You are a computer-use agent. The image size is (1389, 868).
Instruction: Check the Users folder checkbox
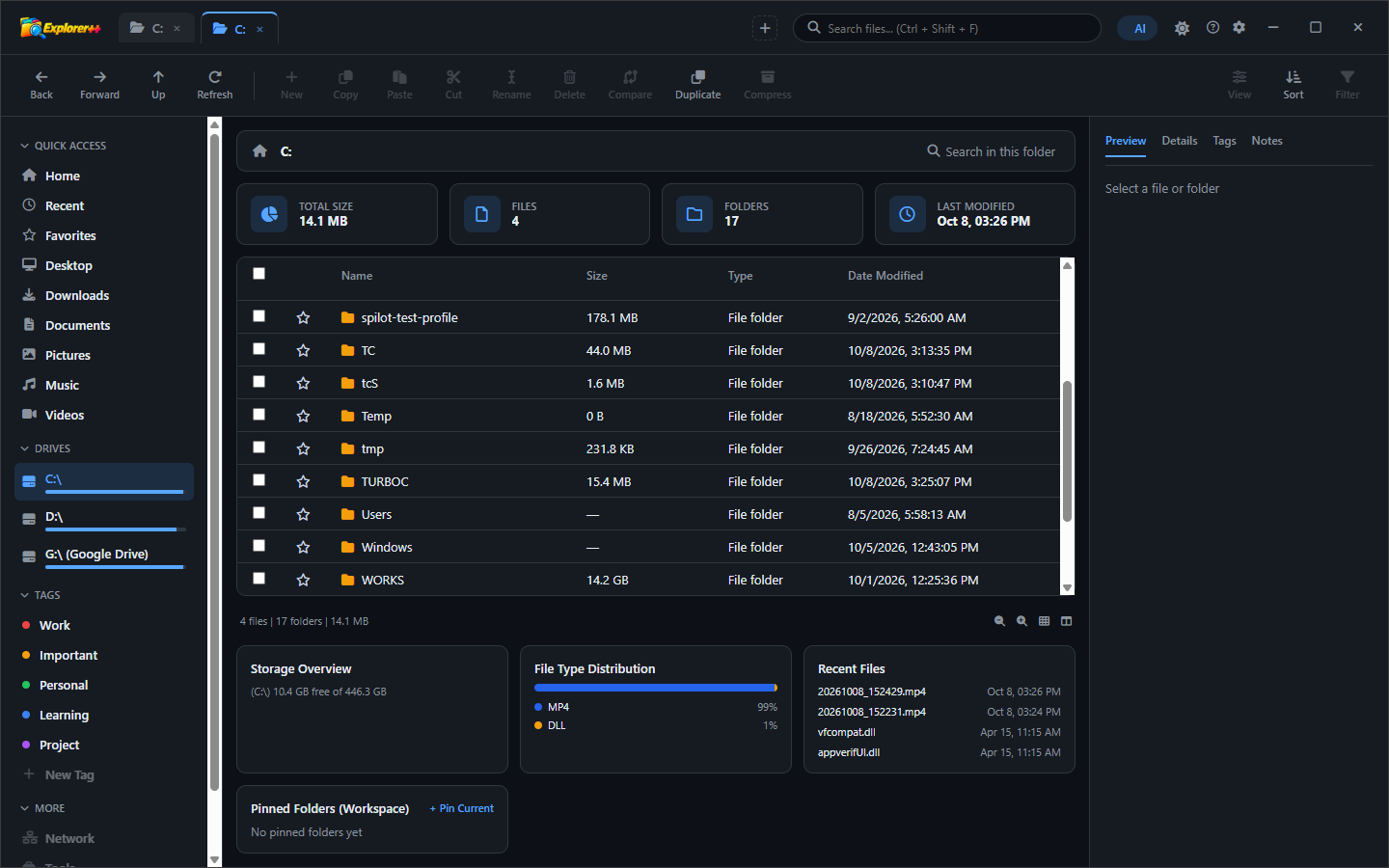[259, 513]
